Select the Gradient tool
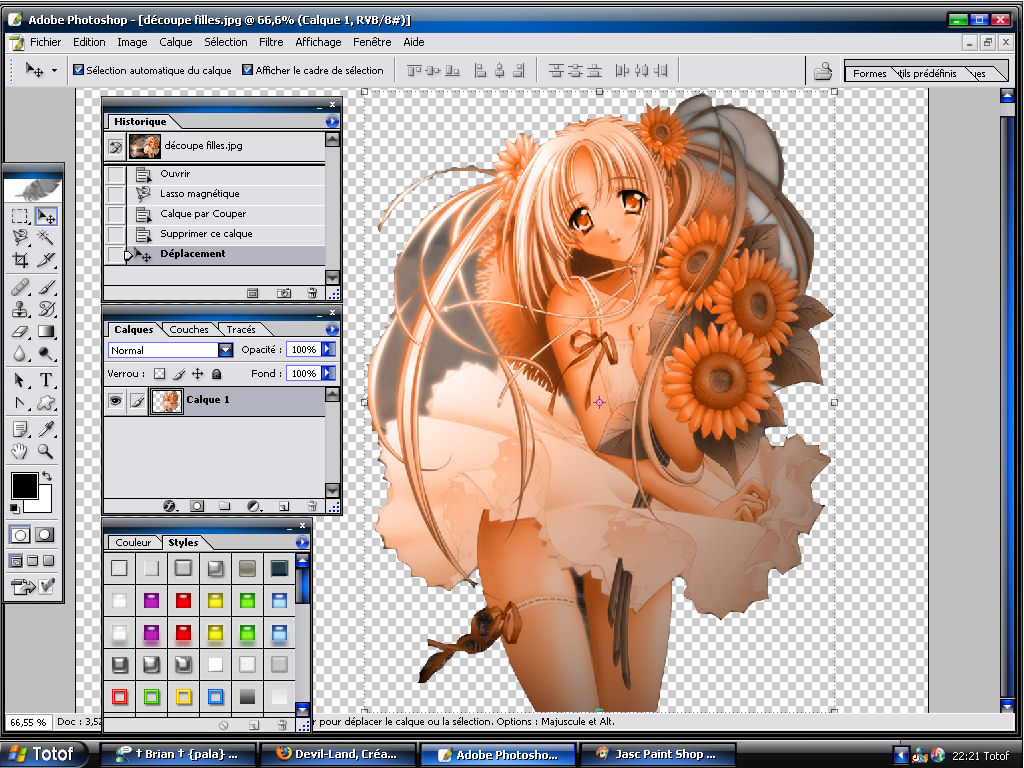The height and width of the screenshot is (768, 1024). tap(46, 331)
